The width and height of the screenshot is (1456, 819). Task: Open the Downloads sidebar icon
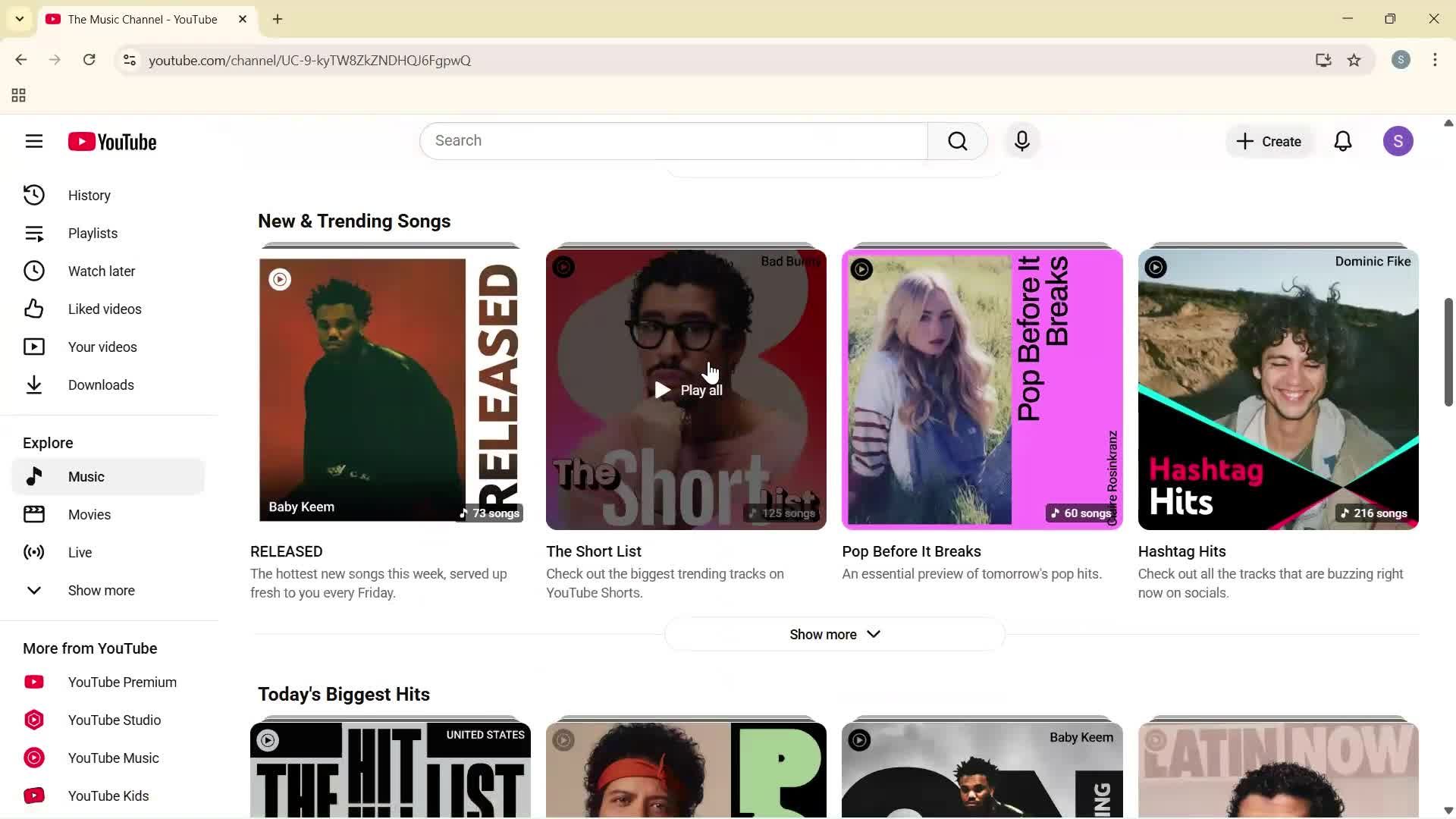[x=34, y=384]
